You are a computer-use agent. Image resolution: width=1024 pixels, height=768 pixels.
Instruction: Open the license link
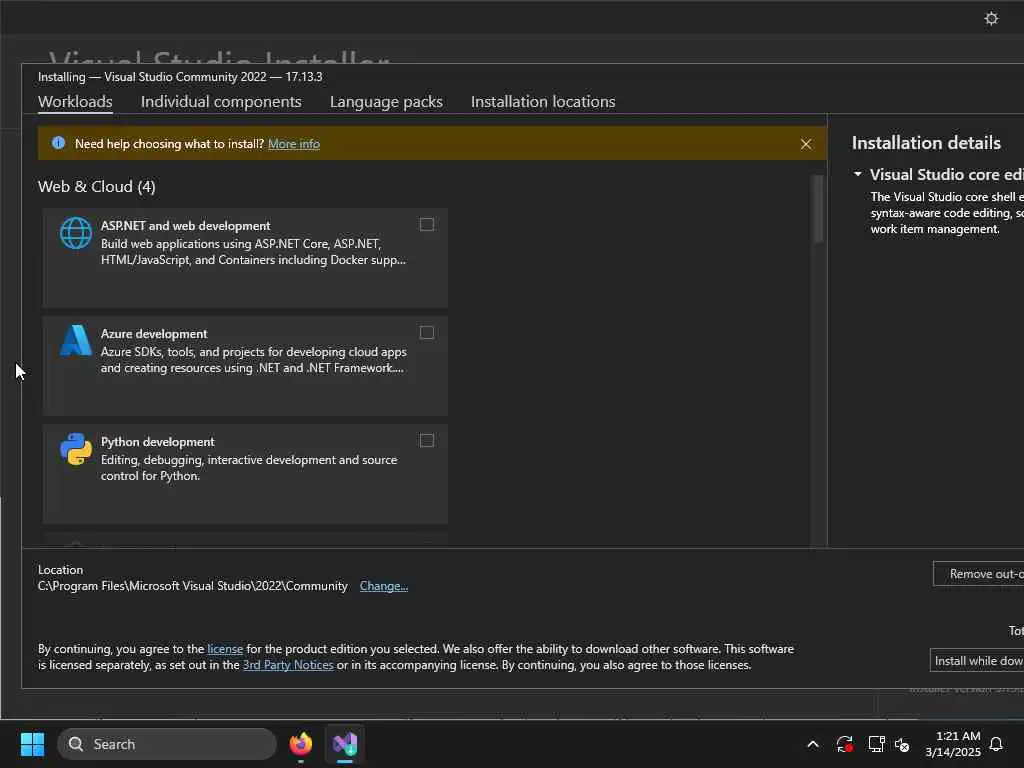tap(225, 648)
